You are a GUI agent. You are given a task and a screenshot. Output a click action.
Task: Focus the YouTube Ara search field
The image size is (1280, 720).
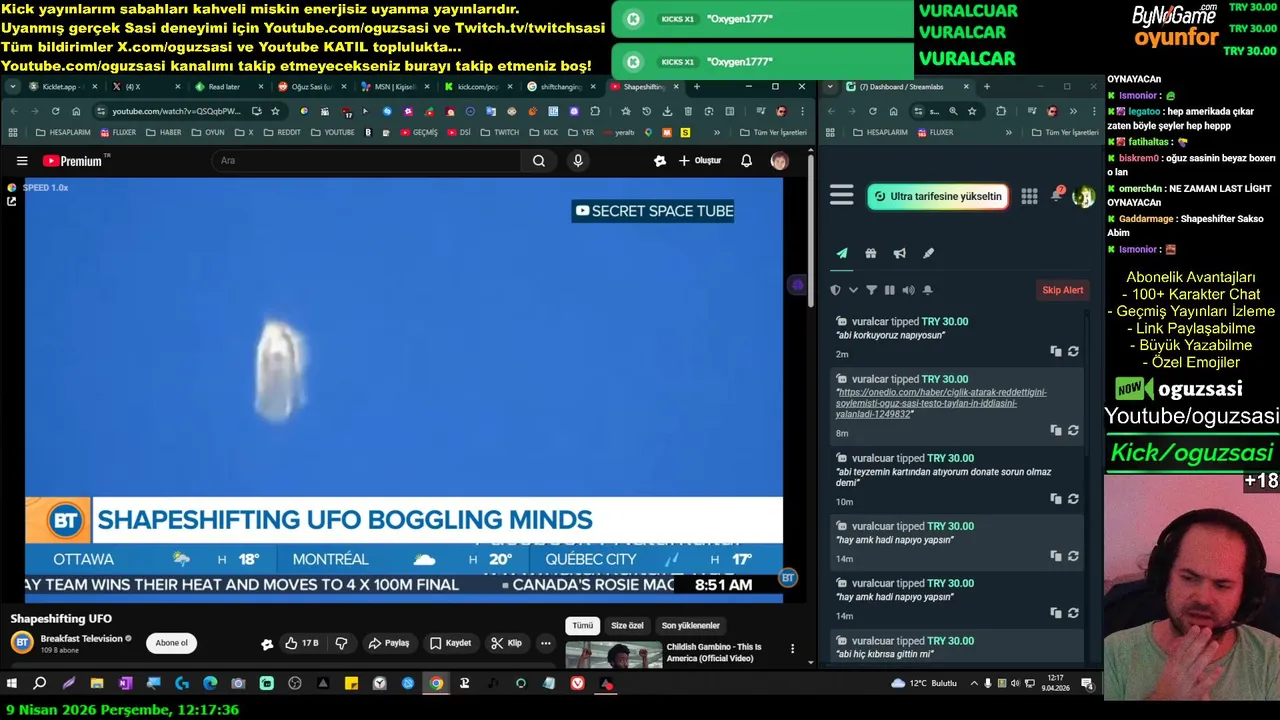pos(367,161)
